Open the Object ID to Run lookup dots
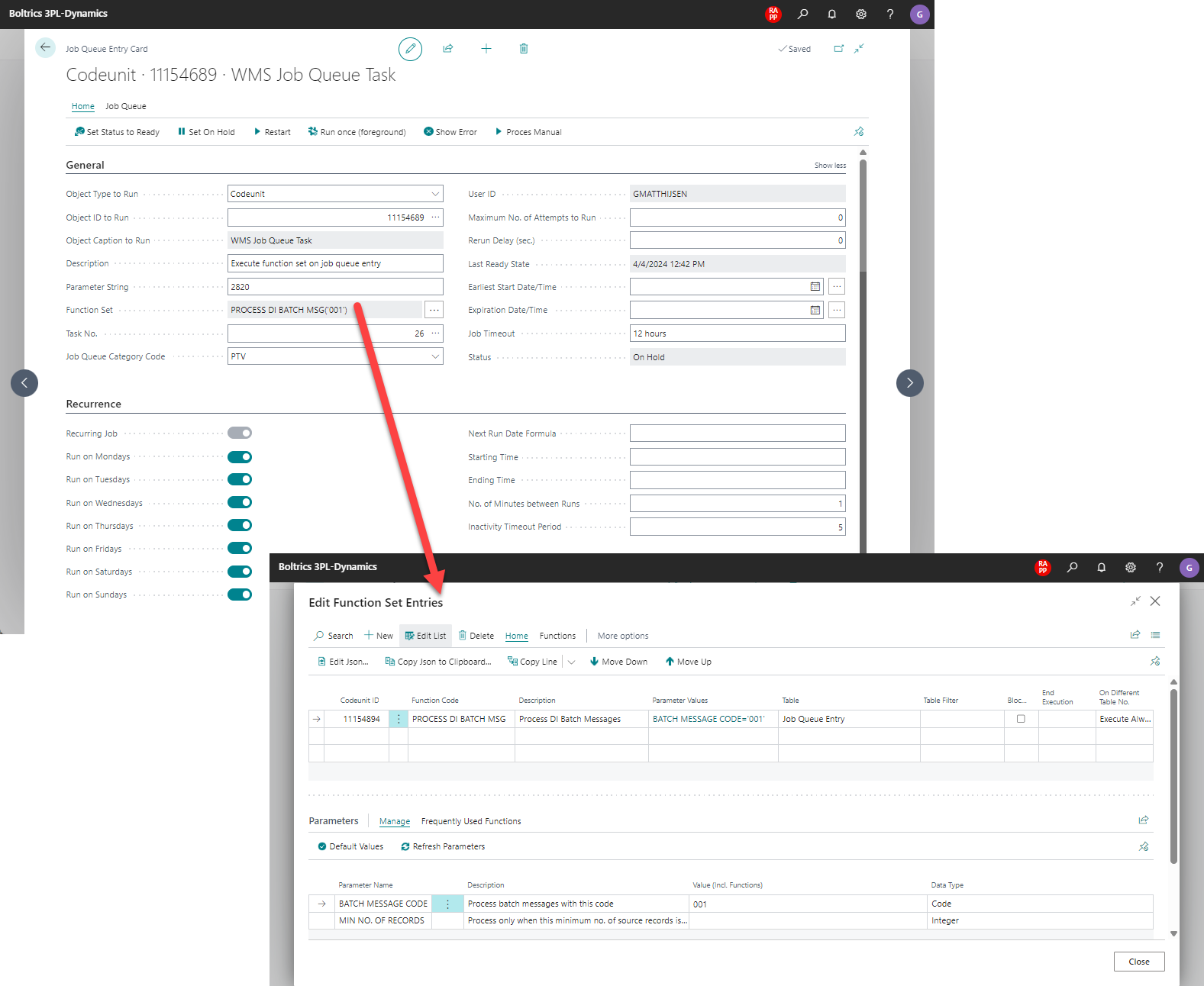This screenshot has width=1204, height=986. 435,217
